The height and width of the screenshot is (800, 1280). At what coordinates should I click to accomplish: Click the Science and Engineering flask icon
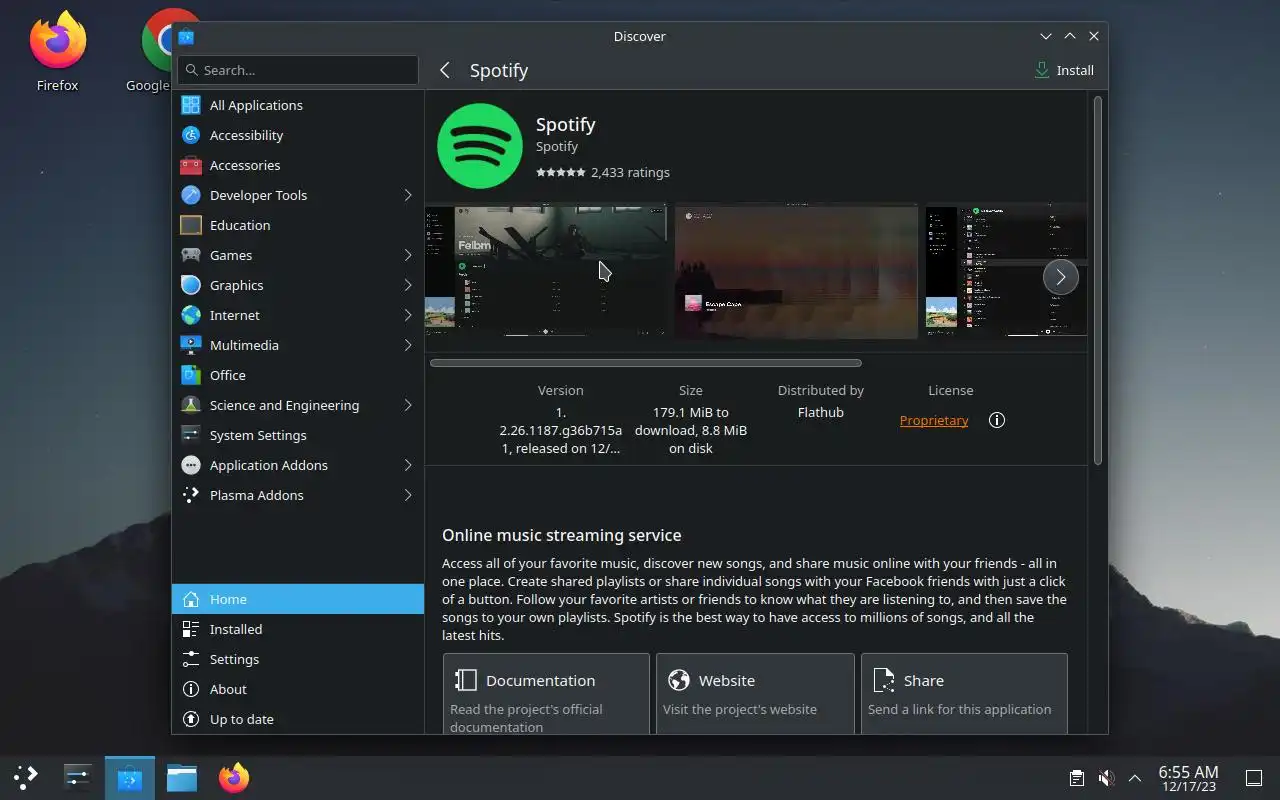[191, 405]
